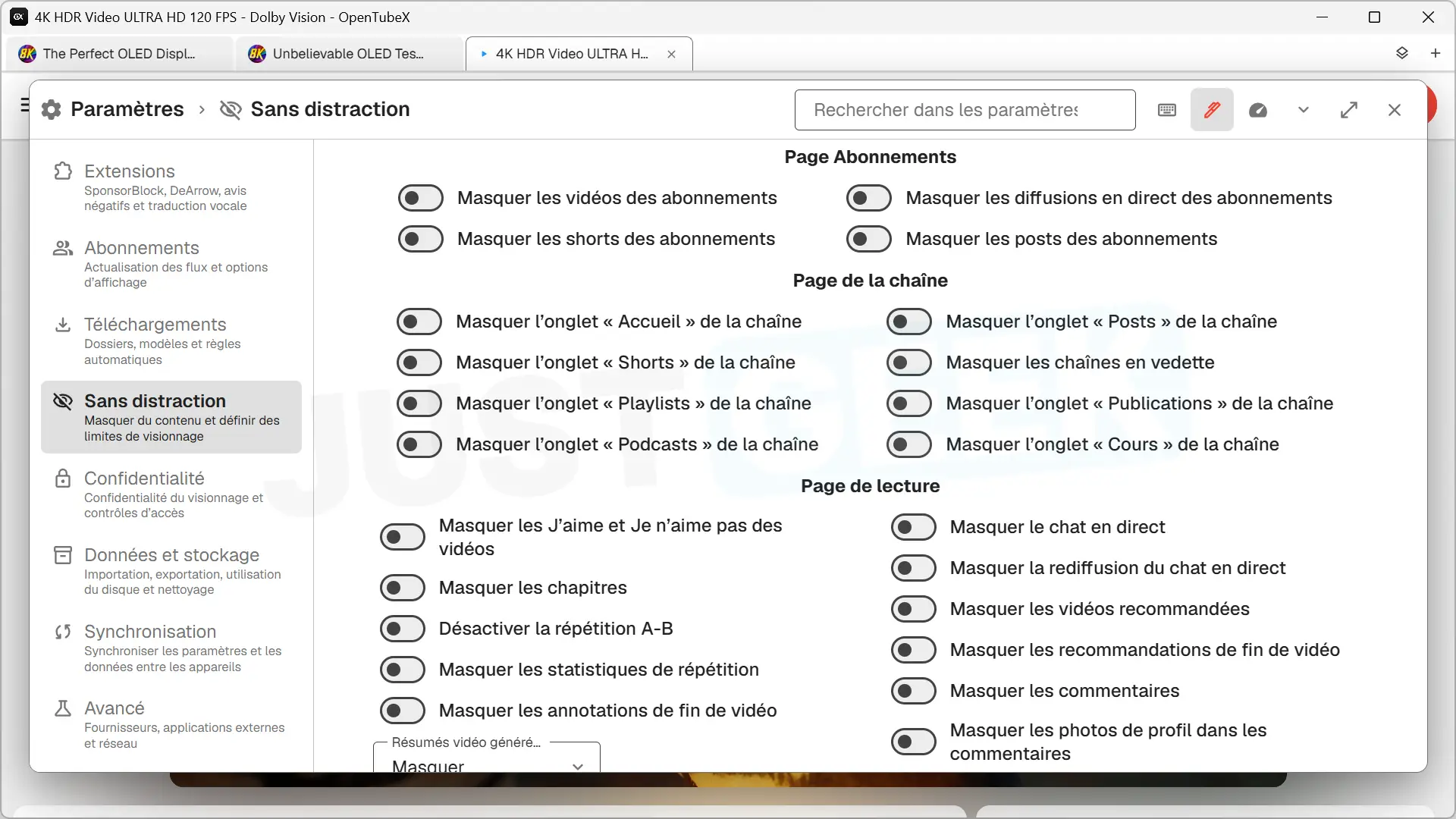Enable Masquer l'onglet Accueil de la chaîne
The image size is (1456, 819).
point(419,322)
